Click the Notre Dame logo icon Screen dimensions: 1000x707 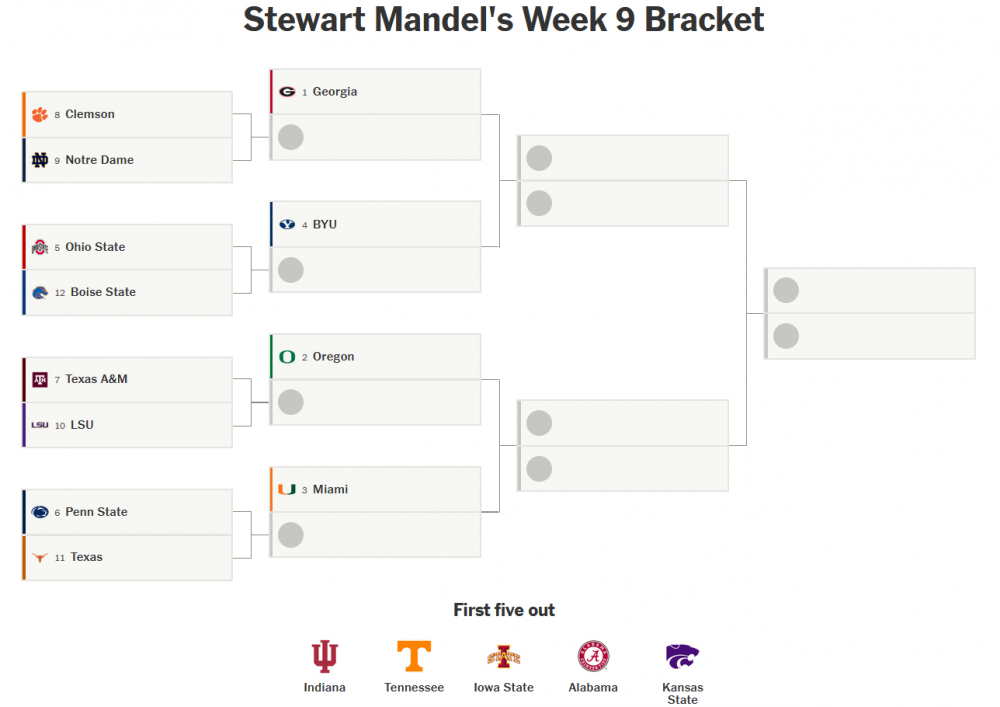pyautogui.click(x=39, y=160)
